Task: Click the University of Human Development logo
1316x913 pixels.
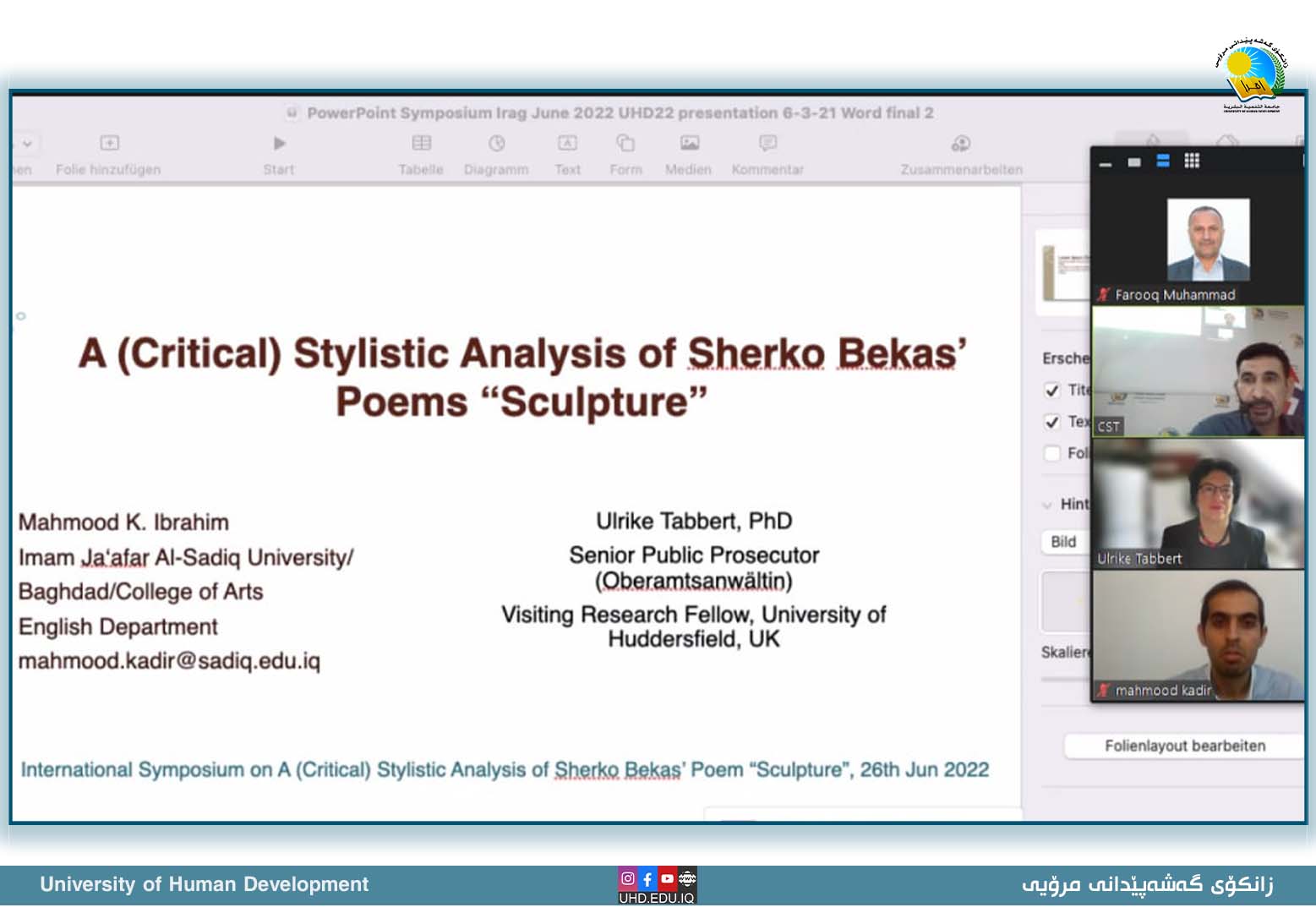Action: (x=1253, y=75)
